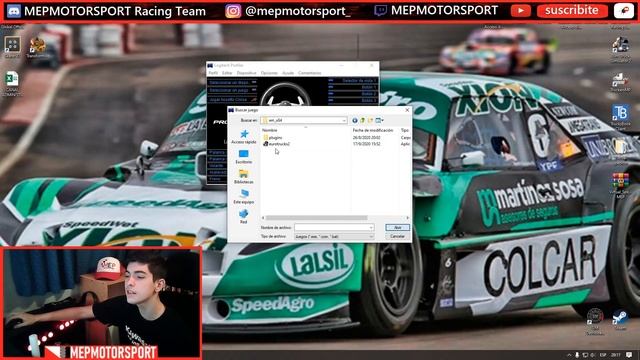Screen dimensions: 640x360
Task: Open Escritorio location in the dialog sidebar
Action: coord(244,157)
